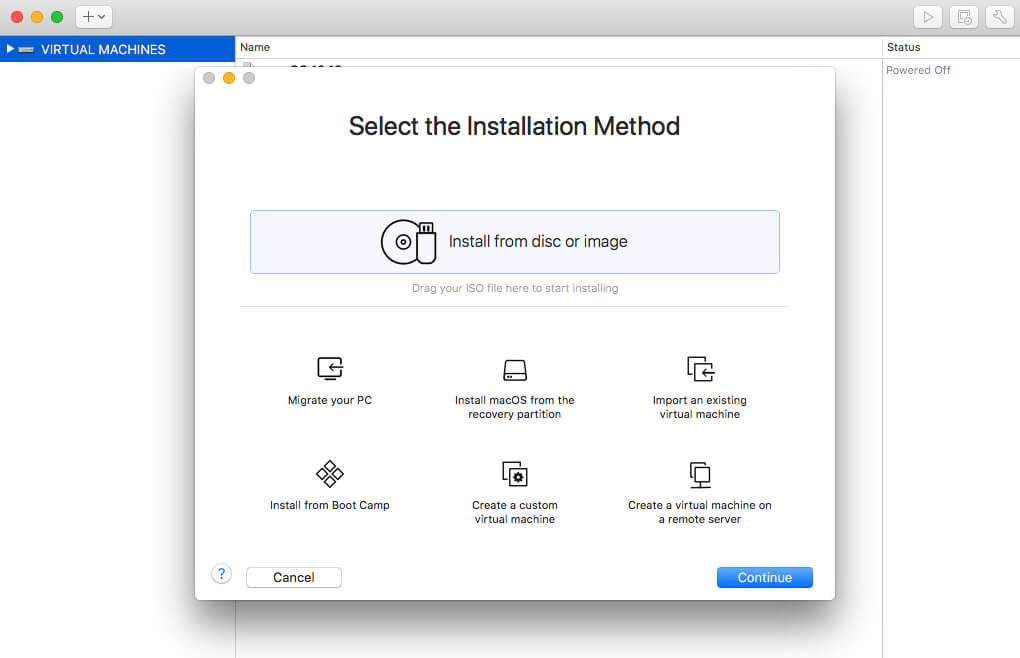Collapse the VIRTUAL MACHINES disclosure triangle
This screenshot has height=658, width=1020.
10,49
